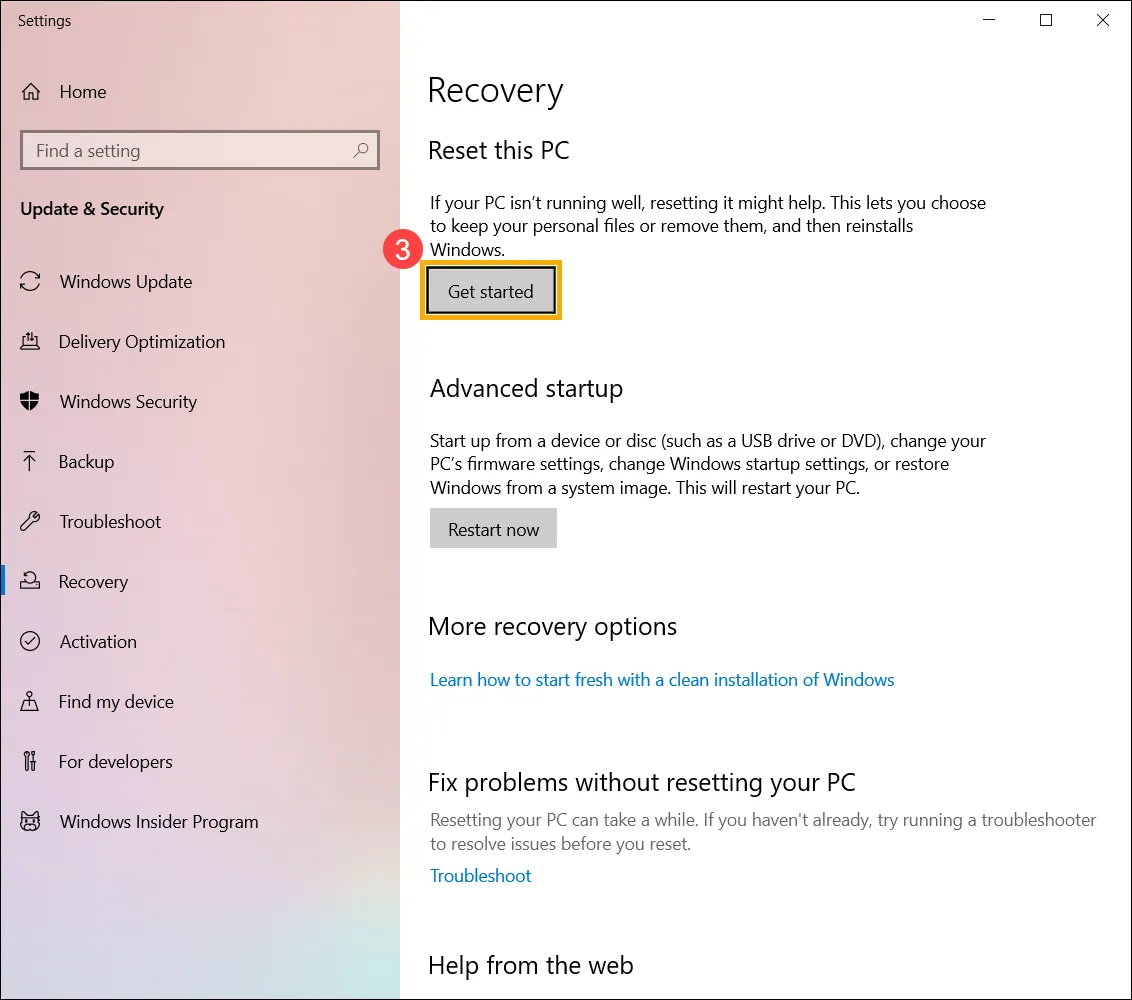The image size is (1132, 1000).
Task: Select the Windows Security shield icon
Action: pyautogui.click(x=31, y=401)
